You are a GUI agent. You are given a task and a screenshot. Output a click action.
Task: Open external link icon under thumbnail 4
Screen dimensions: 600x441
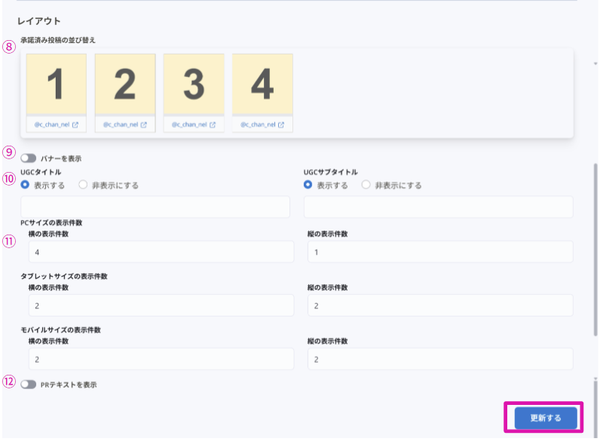[281, 125]
